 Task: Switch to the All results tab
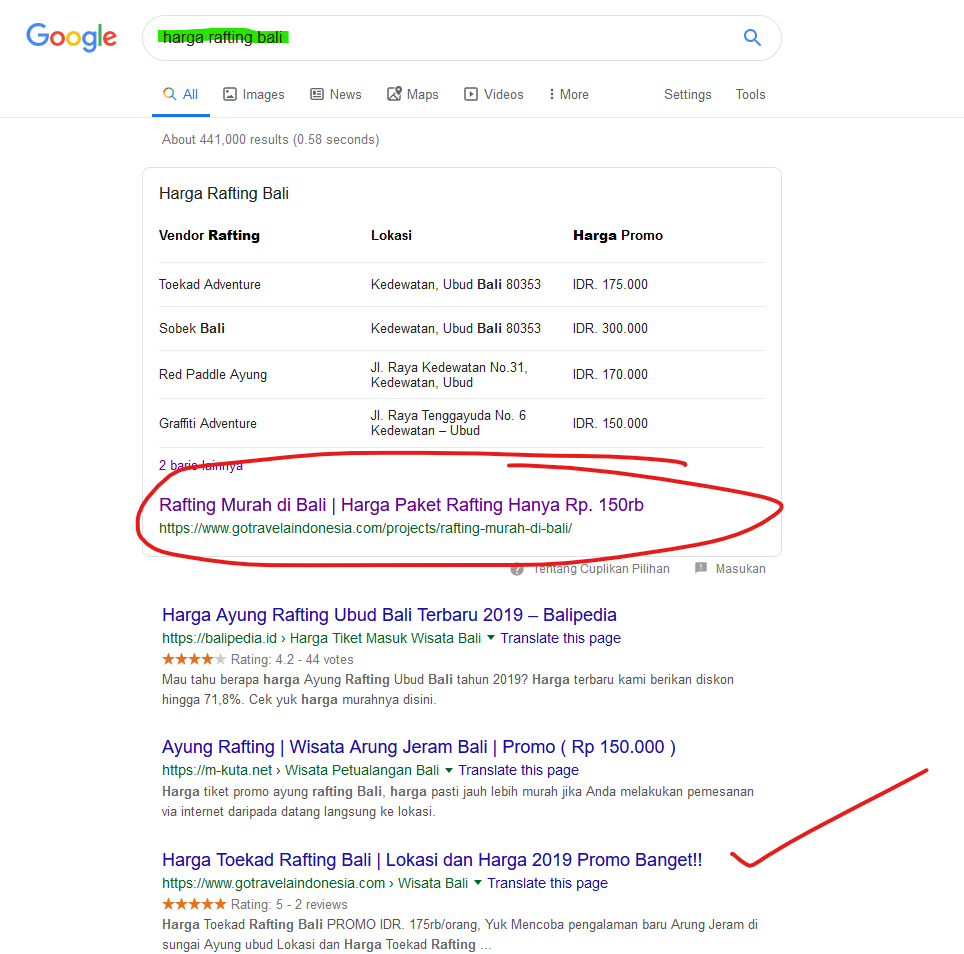point(181,94)
